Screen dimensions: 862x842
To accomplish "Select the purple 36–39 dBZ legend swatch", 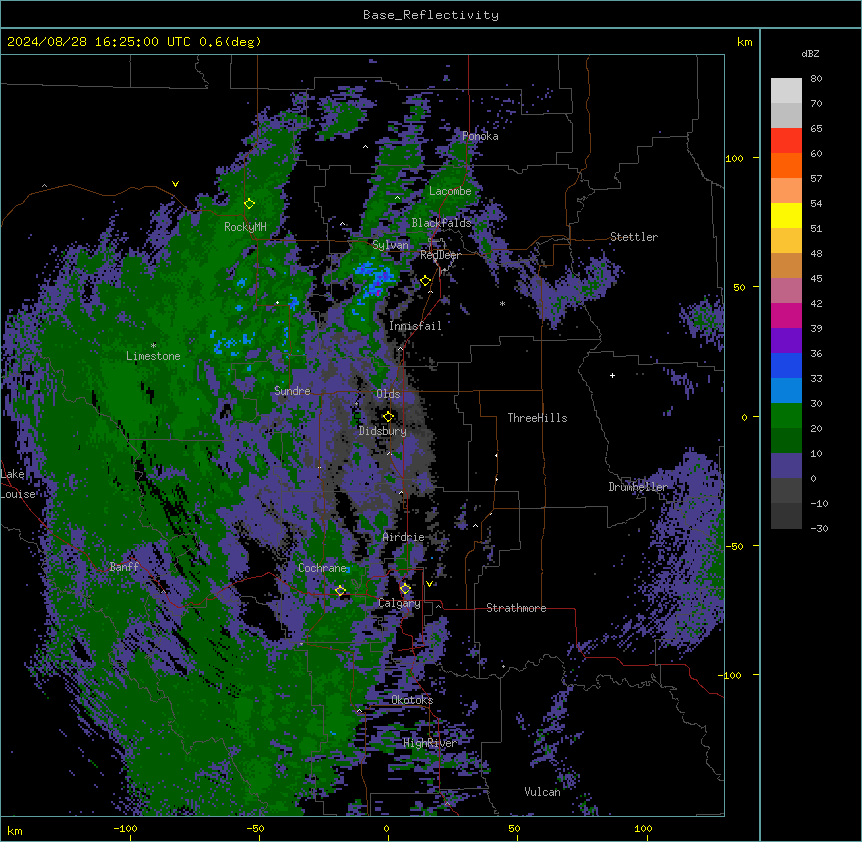I will (x=786, y=341).
